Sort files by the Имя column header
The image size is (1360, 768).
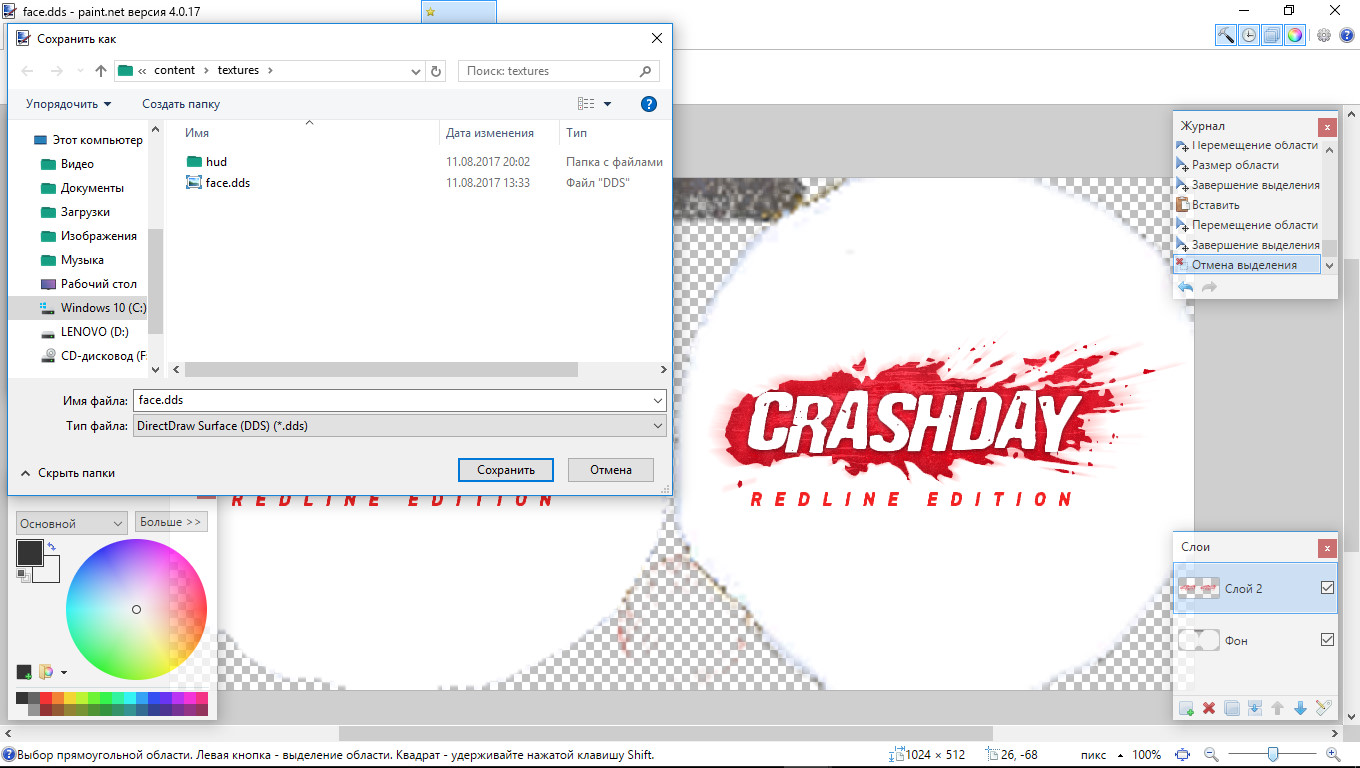(197, 133)
